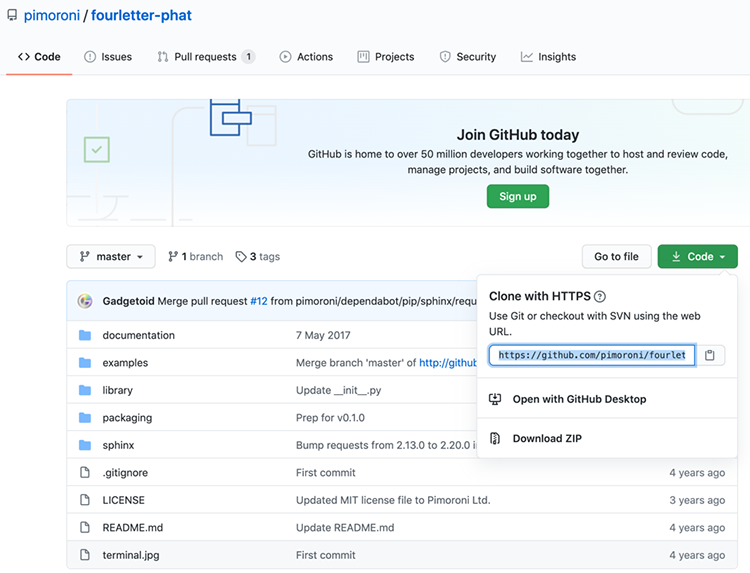Open the Pull requests tab
The height and width of the screenshot is (573, 750).
point(206,57)
